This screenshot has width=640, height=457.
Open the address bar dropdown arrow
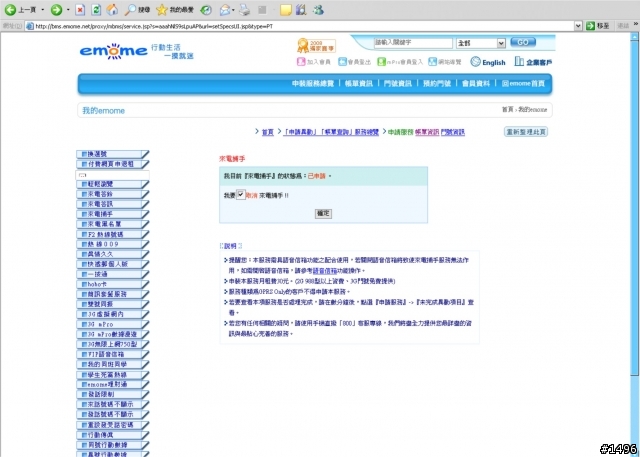pos(578,26)
